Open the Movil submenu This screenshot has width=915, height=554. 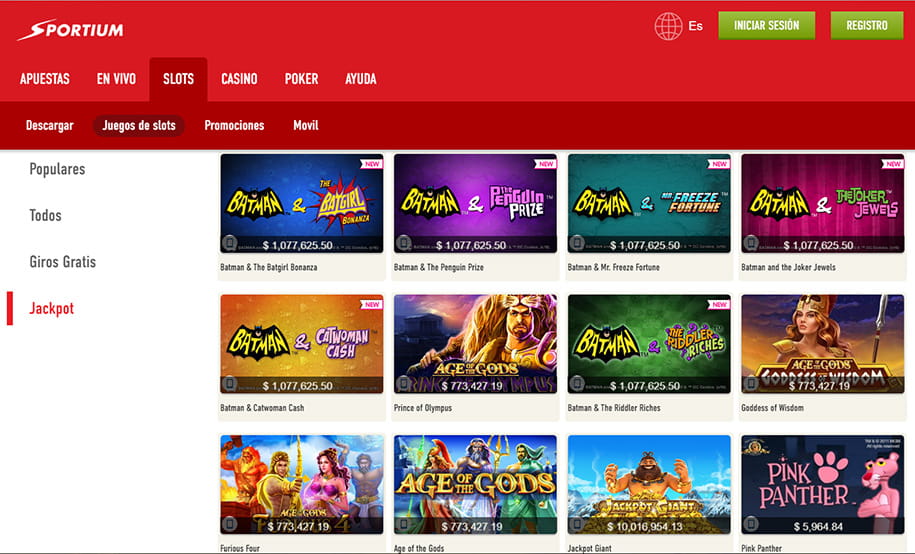point(306,126)
